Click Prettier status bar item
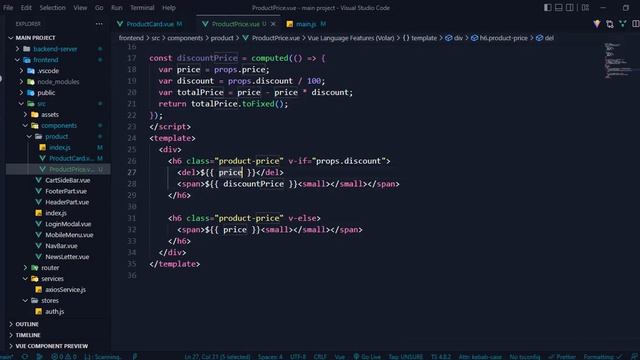The height and width of the screenshot is (360, 640). pos(562,356)
